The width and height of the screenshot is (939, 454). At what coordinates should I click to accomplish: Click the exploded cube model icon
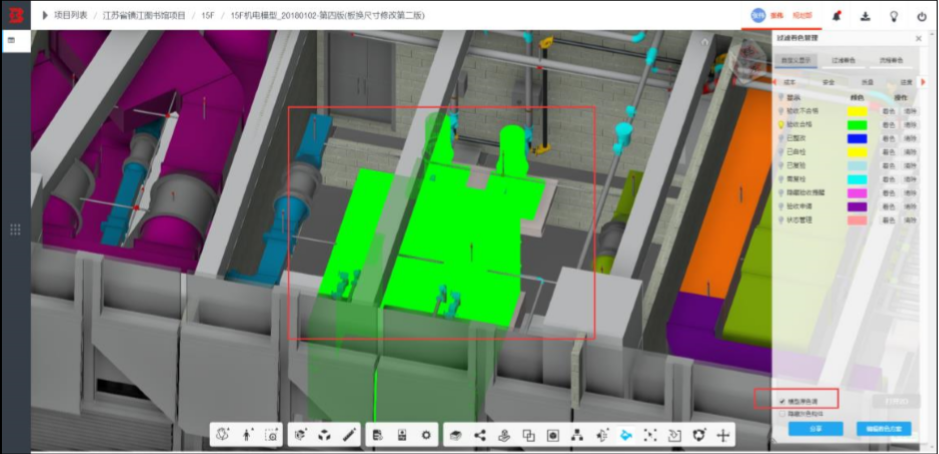[x=325, y=435]
